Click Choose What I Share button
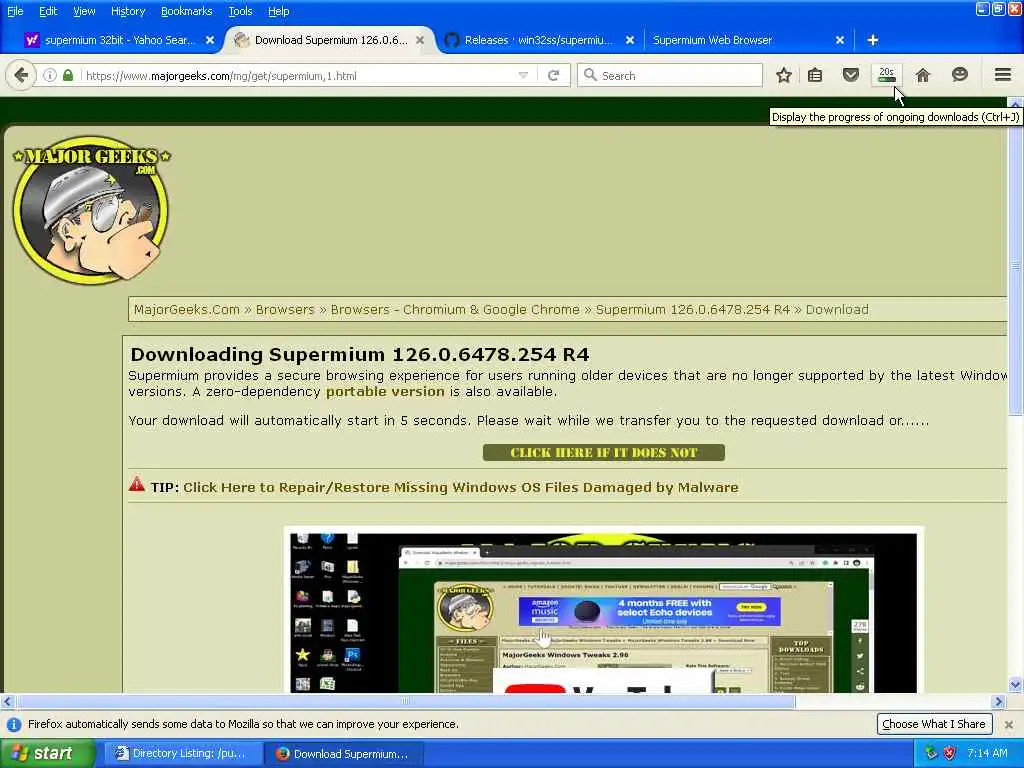This screenshot has width=1024, height=768. [x=934, y=724]
